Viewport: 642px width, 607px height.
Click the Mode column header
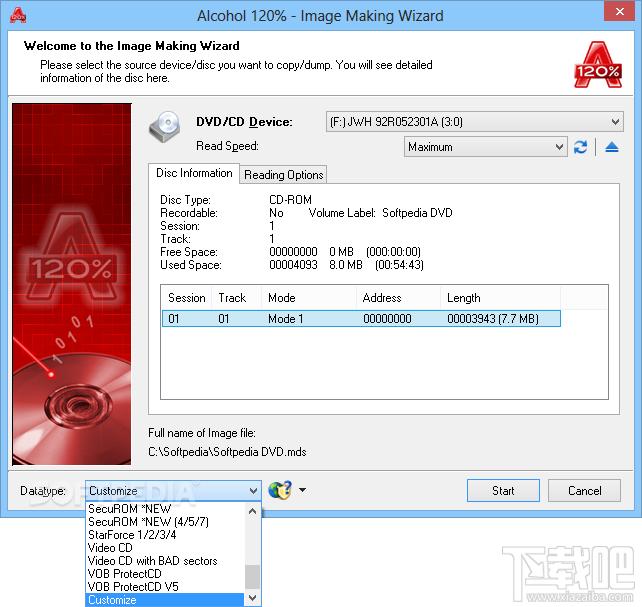click(309, 298)
